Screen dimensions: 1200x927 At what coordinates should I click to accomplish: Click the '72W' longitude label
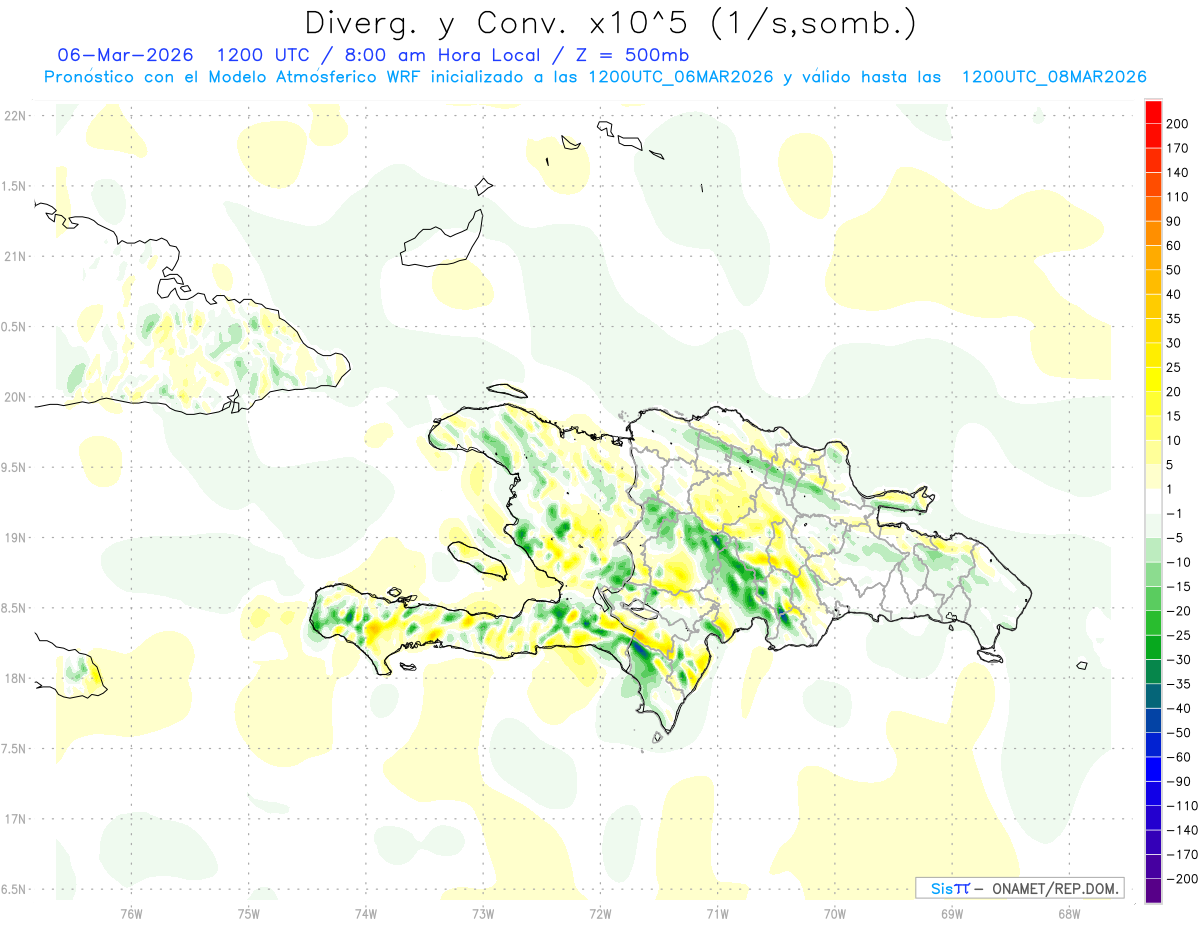(600, 913)
